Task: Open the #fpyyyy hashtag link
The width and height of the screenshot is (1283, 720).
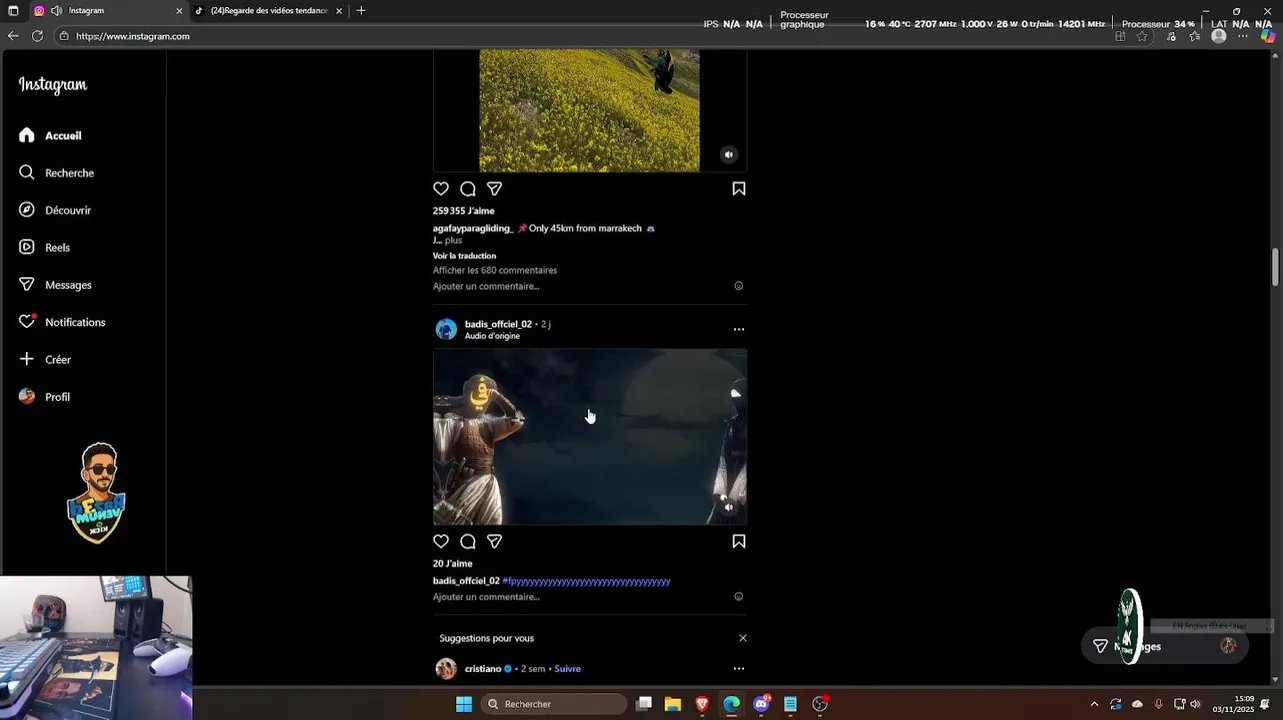Action: click(586, 581)
